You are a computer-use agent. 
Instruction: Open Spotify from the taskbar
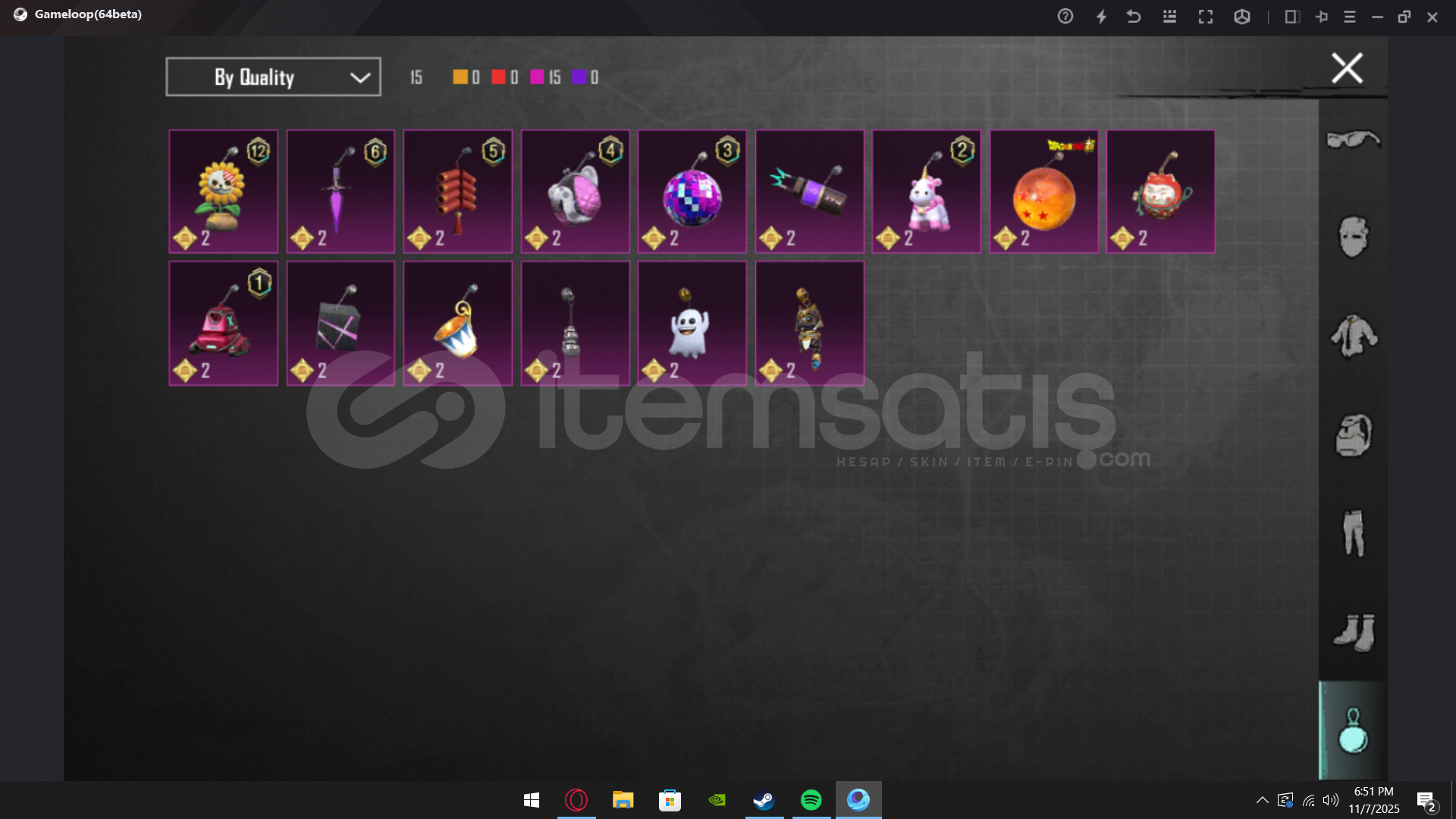click(811, 800)
